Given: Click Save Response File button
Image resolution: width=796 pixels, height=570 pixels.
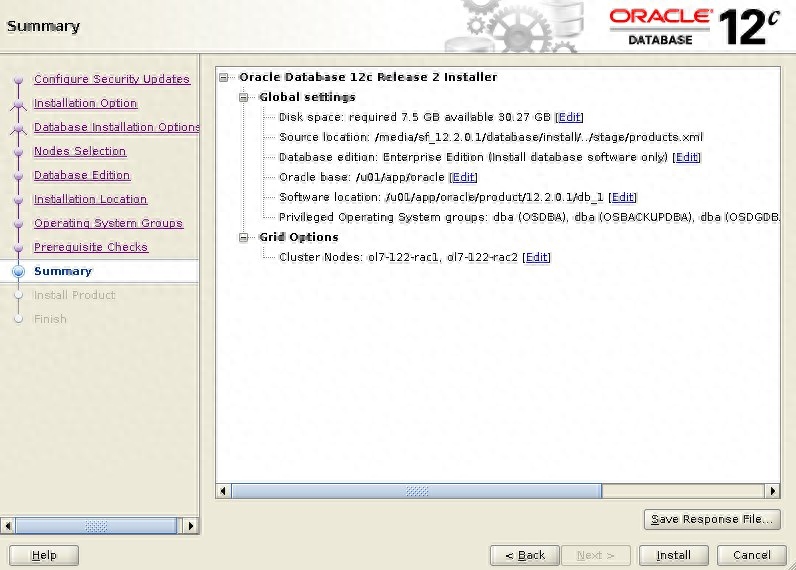Looking at the screenshot, I should (712, 519).
